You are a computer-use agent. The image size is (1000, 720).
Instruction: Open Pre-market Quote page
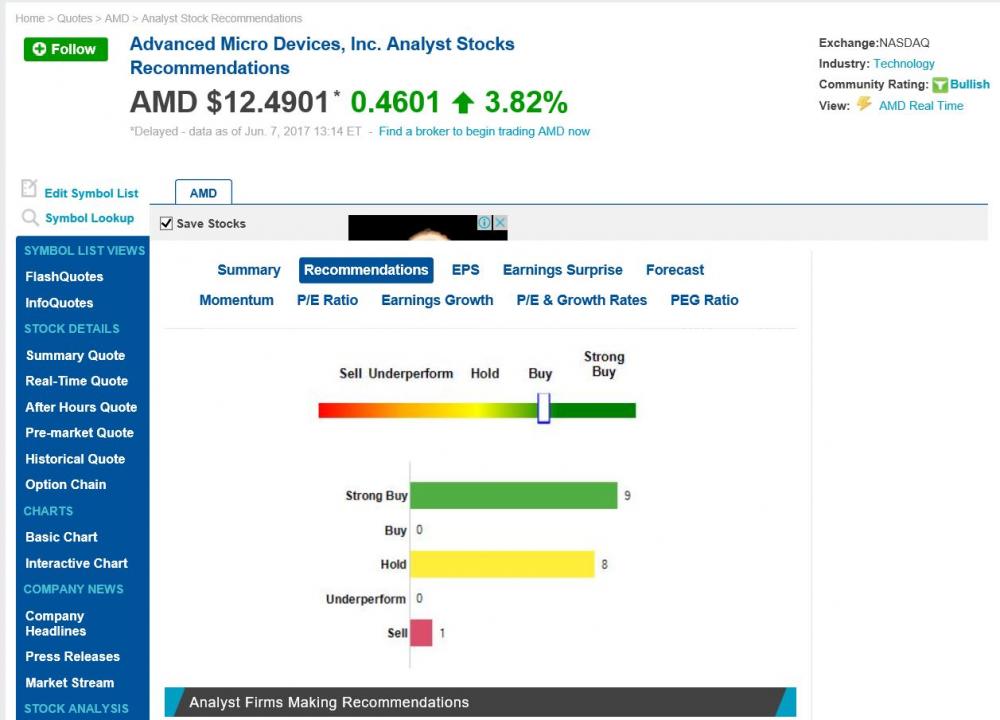(x=80, y=432)
